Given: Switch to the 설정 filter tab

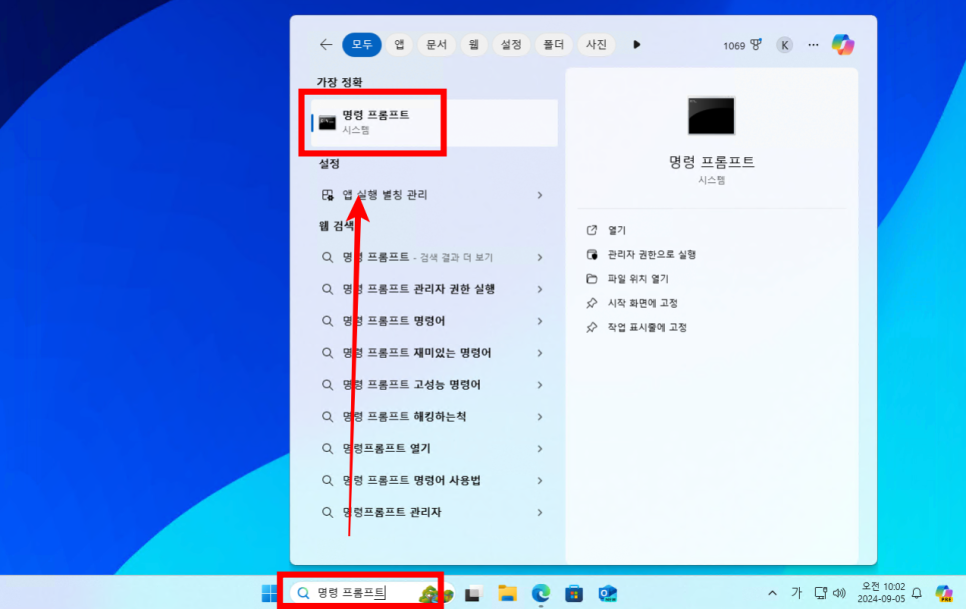Looking at the screenshot, I should click(511, 44).
